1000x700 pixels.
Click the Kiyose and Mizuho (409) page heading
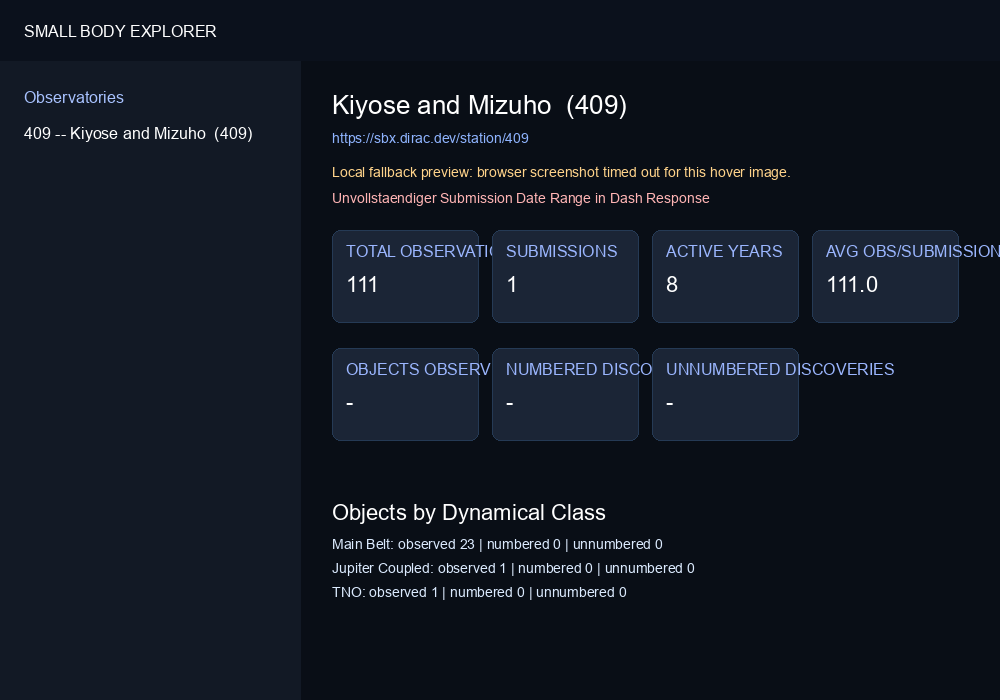(x=480, y=105)
